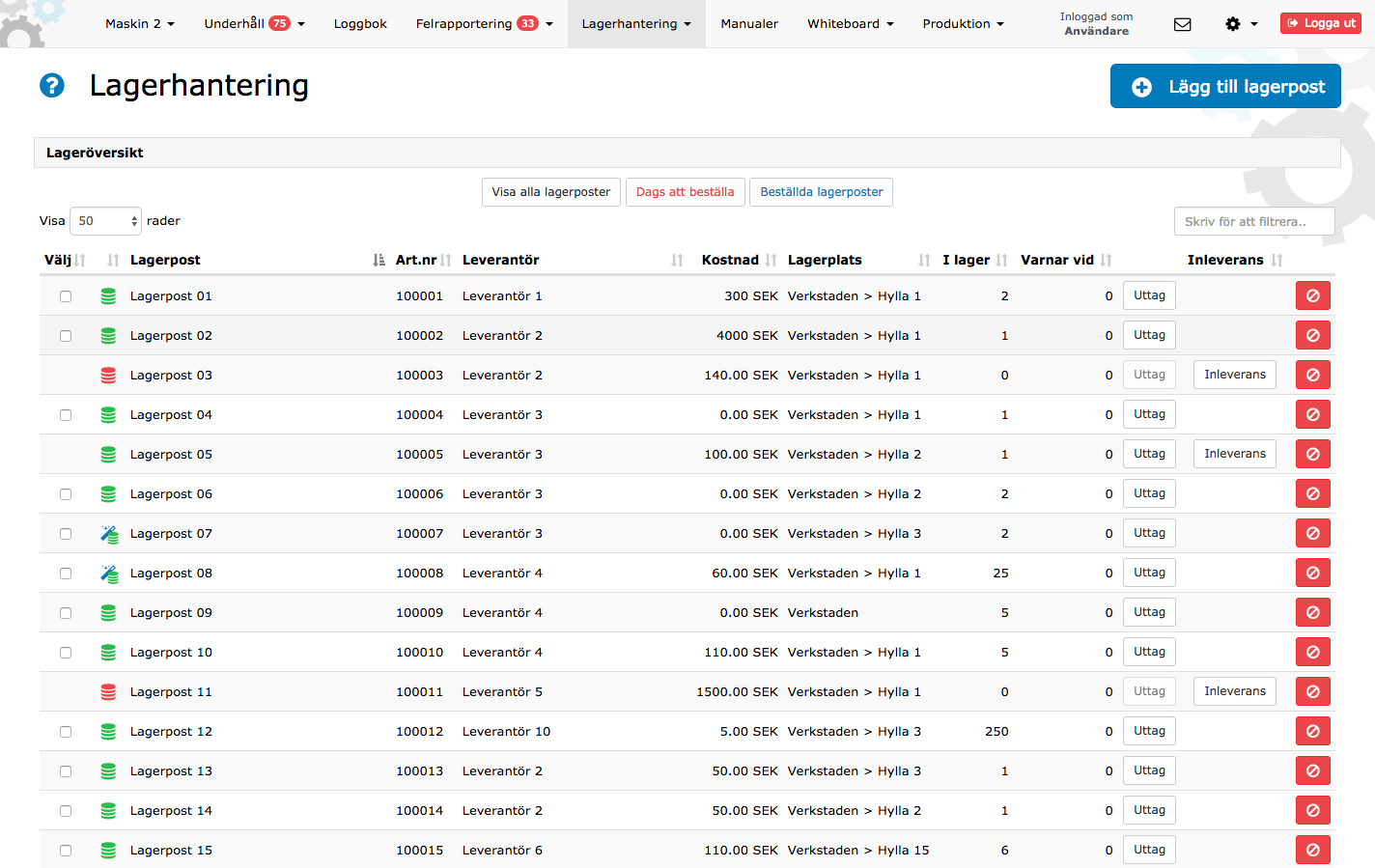Screen dimensions: 1375x868
Task: Click red stack icon of Lagerpost 11
Action: [x=108, y=692]
